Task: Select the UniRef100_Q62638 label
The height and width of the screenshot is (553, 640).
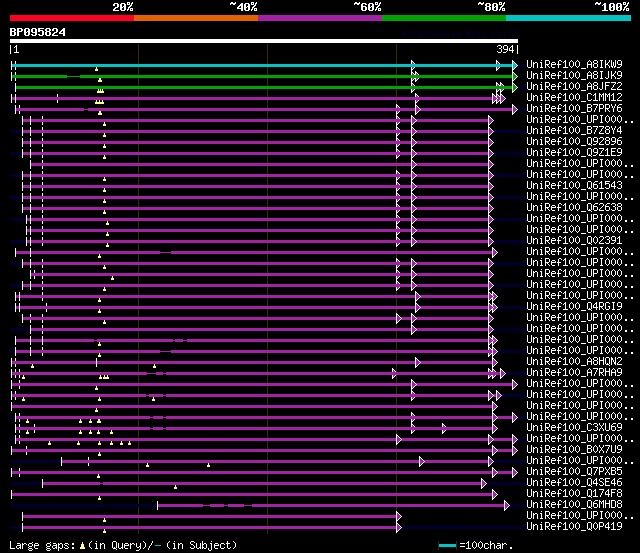Action: click(x=574, y=207)
